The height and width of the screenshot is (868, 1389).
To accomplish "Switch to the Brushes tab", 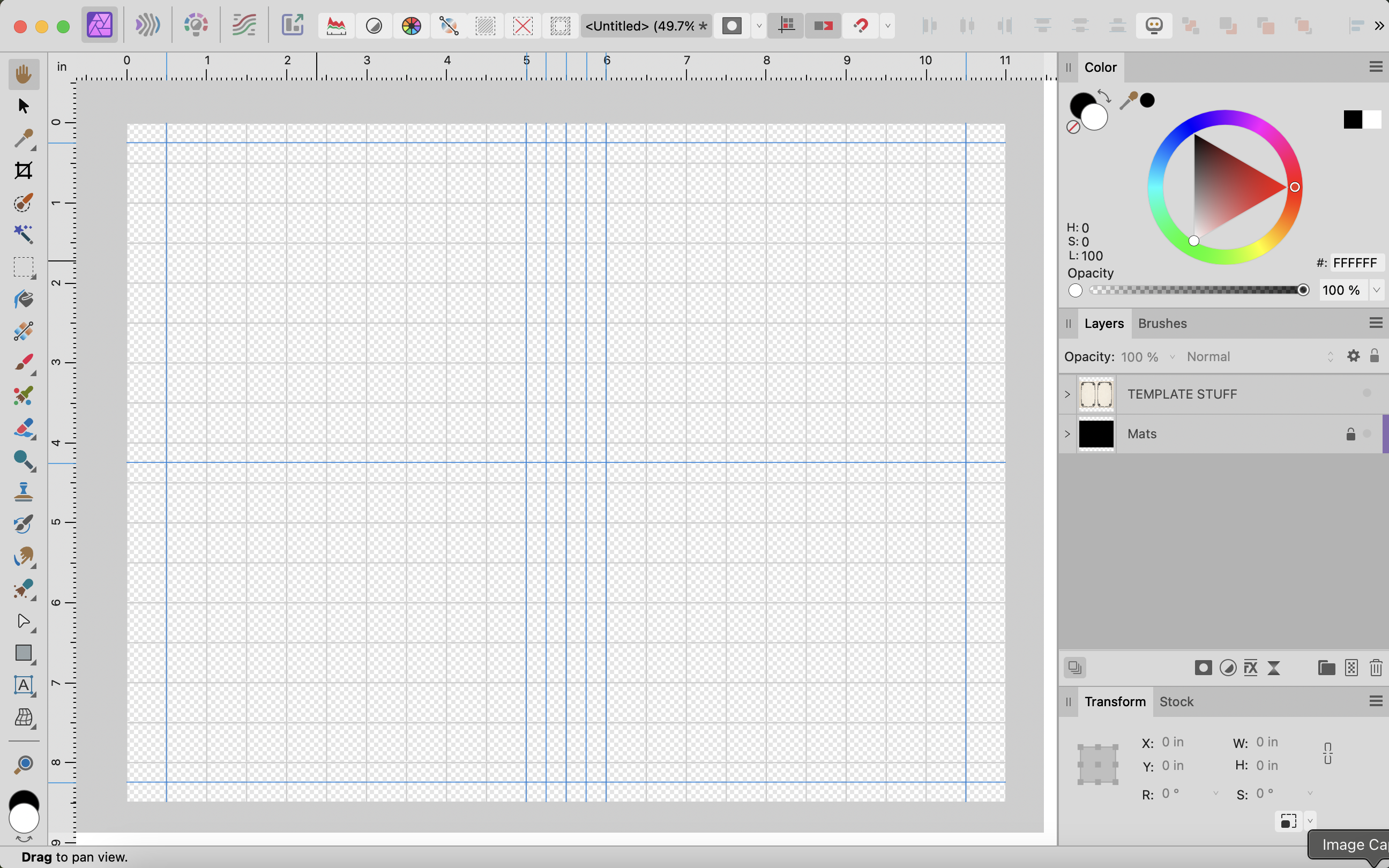I will point(1162,323).
